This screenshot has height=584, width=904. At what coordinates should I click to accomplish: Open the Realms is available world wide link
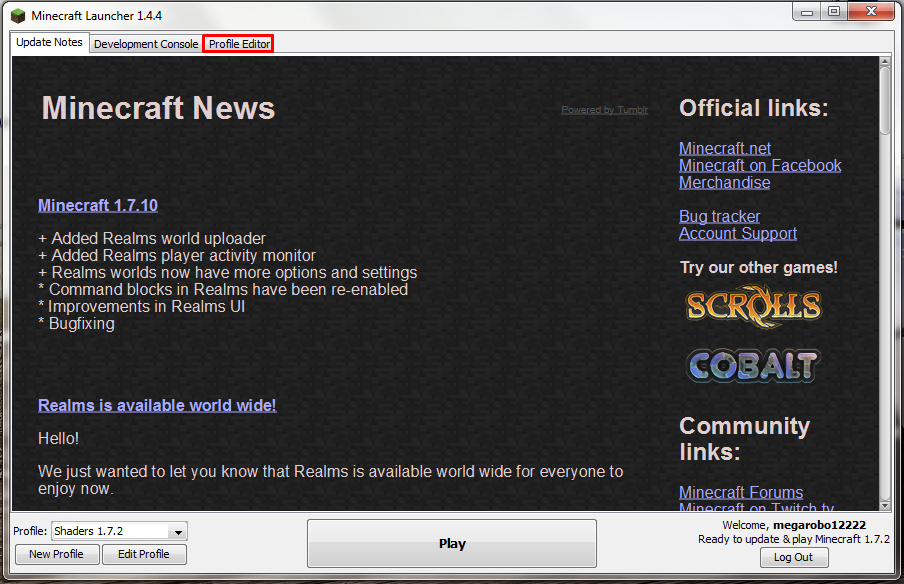tap(157, 405)
